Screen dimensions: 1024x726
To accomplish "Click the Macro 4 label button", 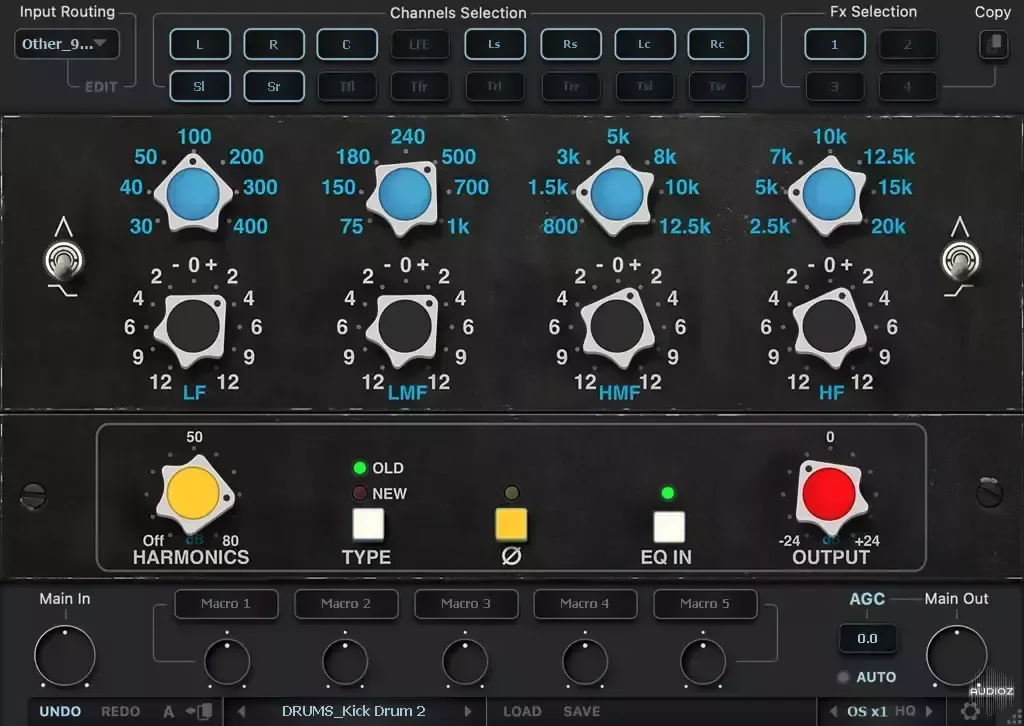I will point(585,604).
